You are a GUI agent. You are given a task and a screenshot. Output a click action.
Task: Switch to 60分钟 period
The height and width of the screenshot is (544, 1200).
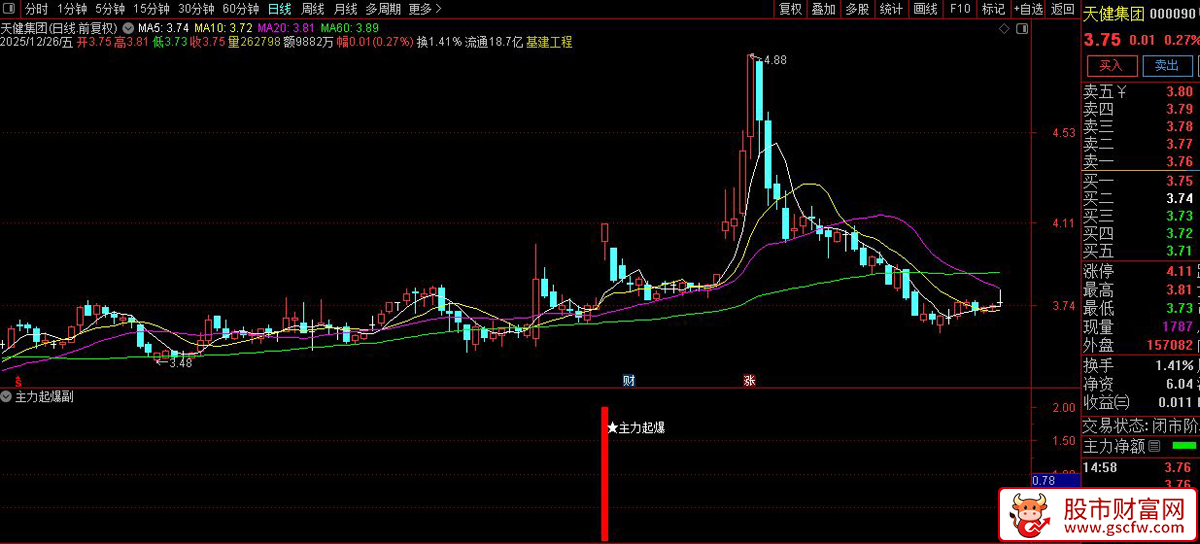(240, 9)
